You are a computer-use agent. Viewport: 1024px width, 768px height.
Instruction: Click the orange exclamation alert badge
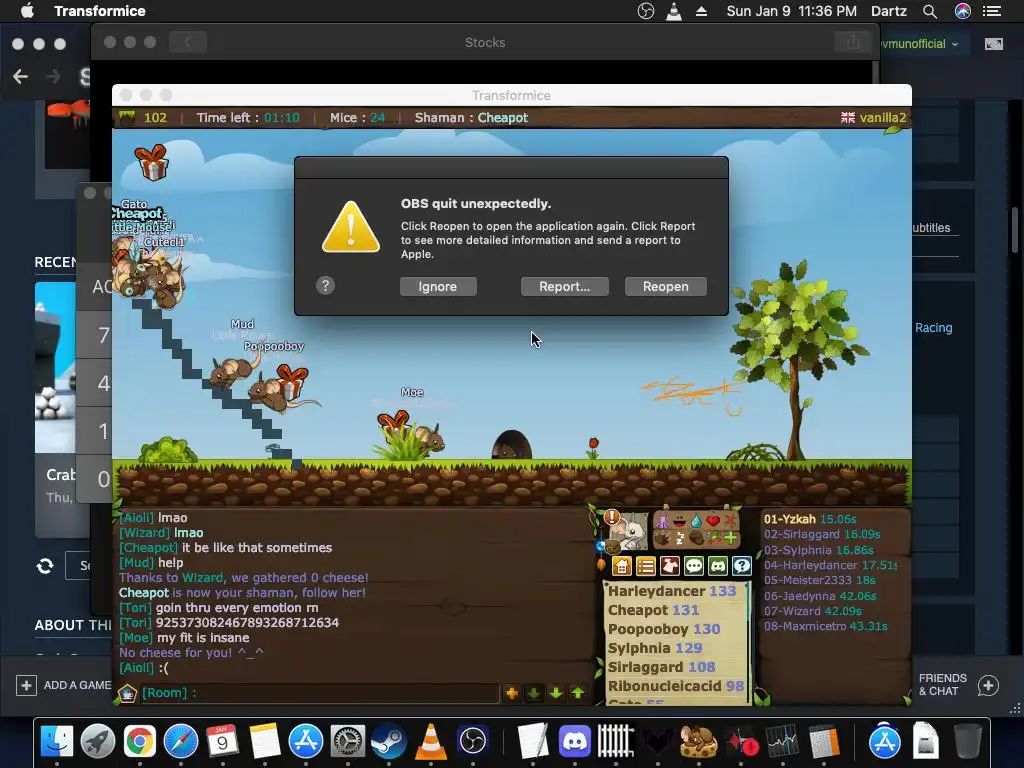(611, 517)
